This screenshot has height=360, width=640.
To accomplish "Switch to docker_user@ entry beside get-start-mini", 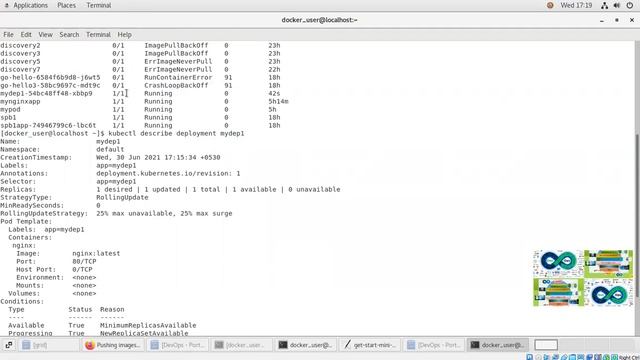I will pyautogui.click(x=306, y=345).
